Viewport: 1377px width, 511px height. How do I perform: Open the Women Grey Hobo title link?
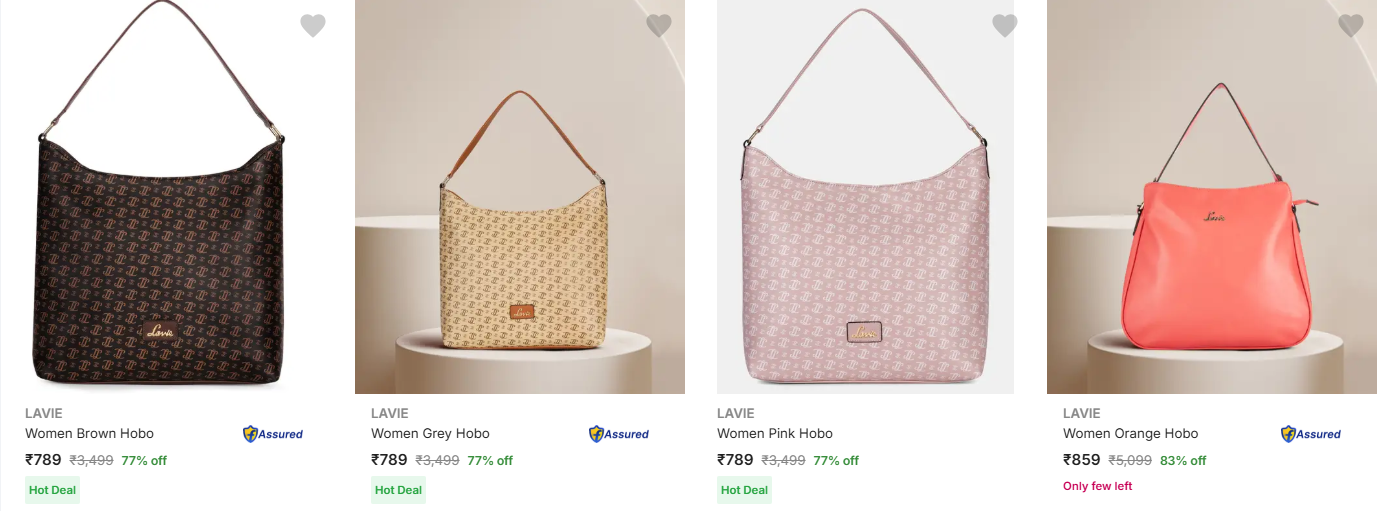pyautogui.click(x=430, y=434)
